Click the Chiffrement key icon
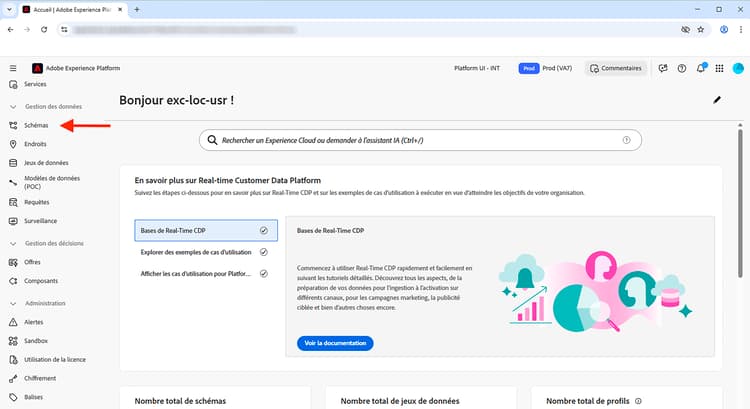This screenshot has height=409, width=750. pyautogui.click(x=13, y=378)
